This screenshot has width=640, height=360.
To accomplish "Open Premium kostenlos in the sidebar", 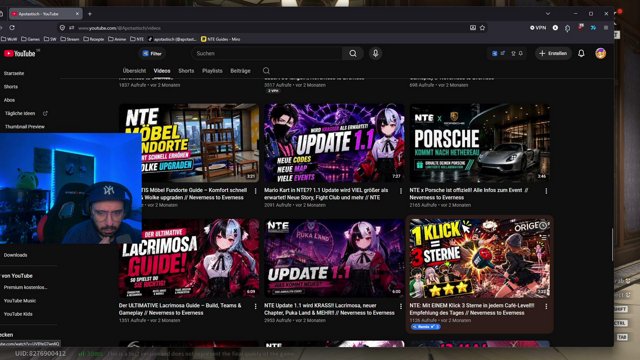I will (25, 287).
